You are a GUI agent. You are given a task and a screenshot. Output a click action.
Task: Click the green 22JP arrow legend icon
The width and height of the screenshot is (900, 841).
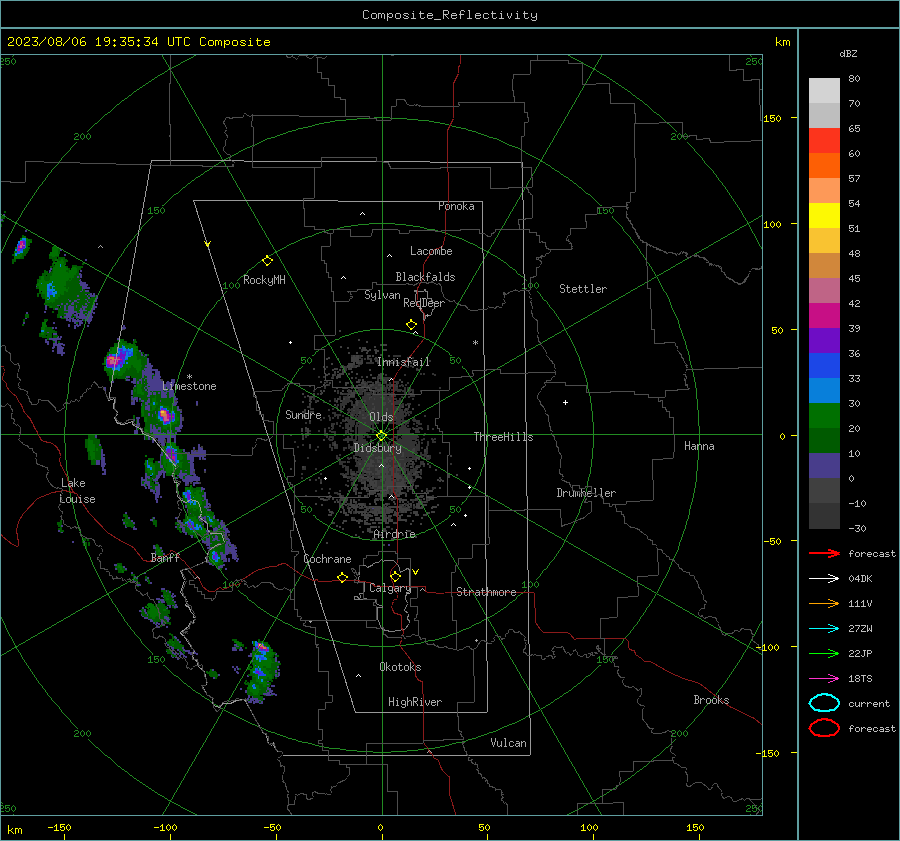point(824,653)
